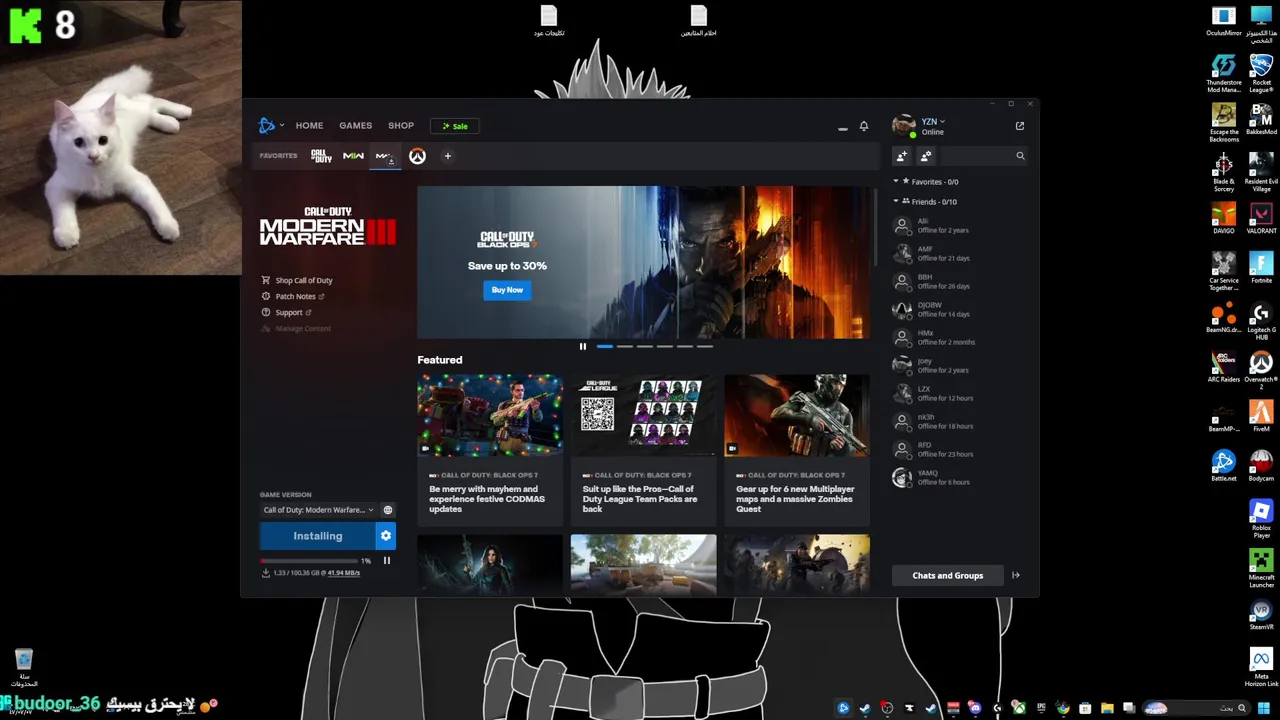Open the Game Version dropdown
The image size is (1280, 720).
[318, 510]
